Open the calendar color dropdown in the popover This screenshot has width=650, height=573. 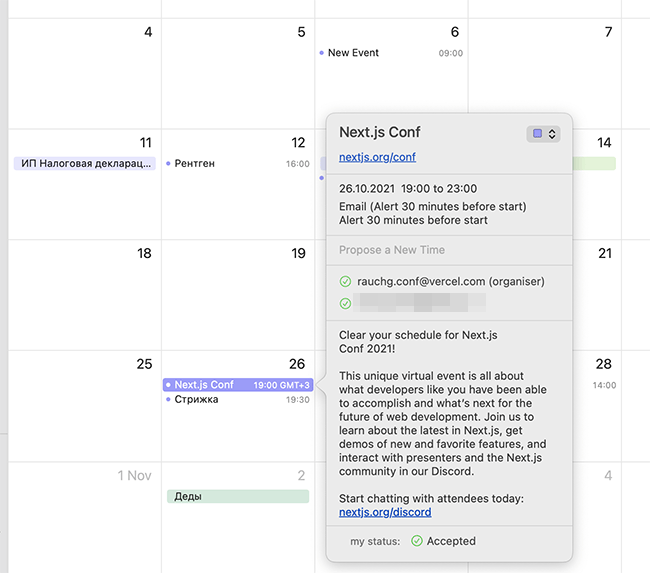[x=543, y=134]
